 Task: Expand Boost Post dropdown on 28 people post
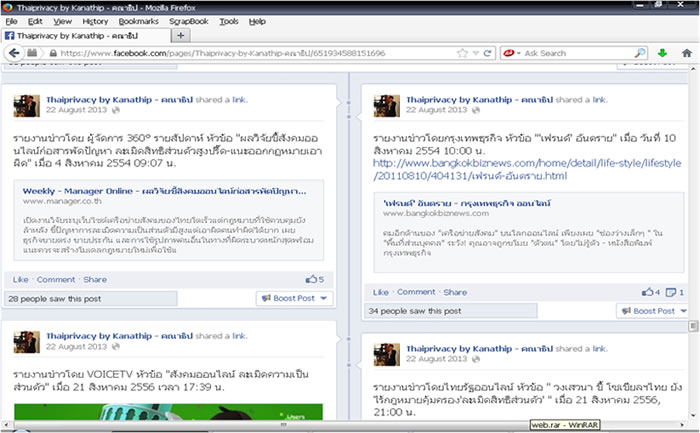324,298
